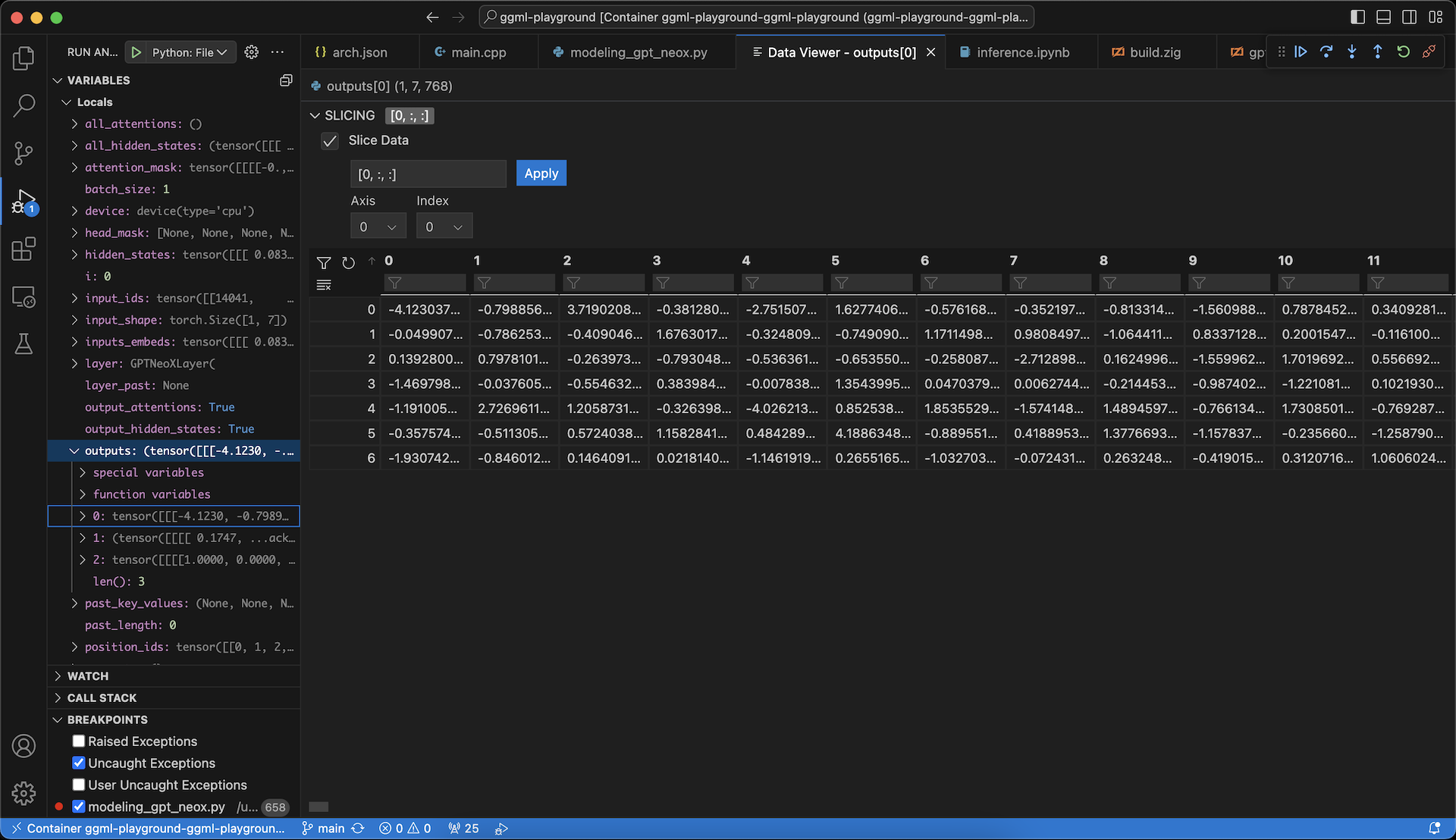Screen dimensions: 1456x840
Task: Open notifications bell in status bar
Action: (1435, 828)
